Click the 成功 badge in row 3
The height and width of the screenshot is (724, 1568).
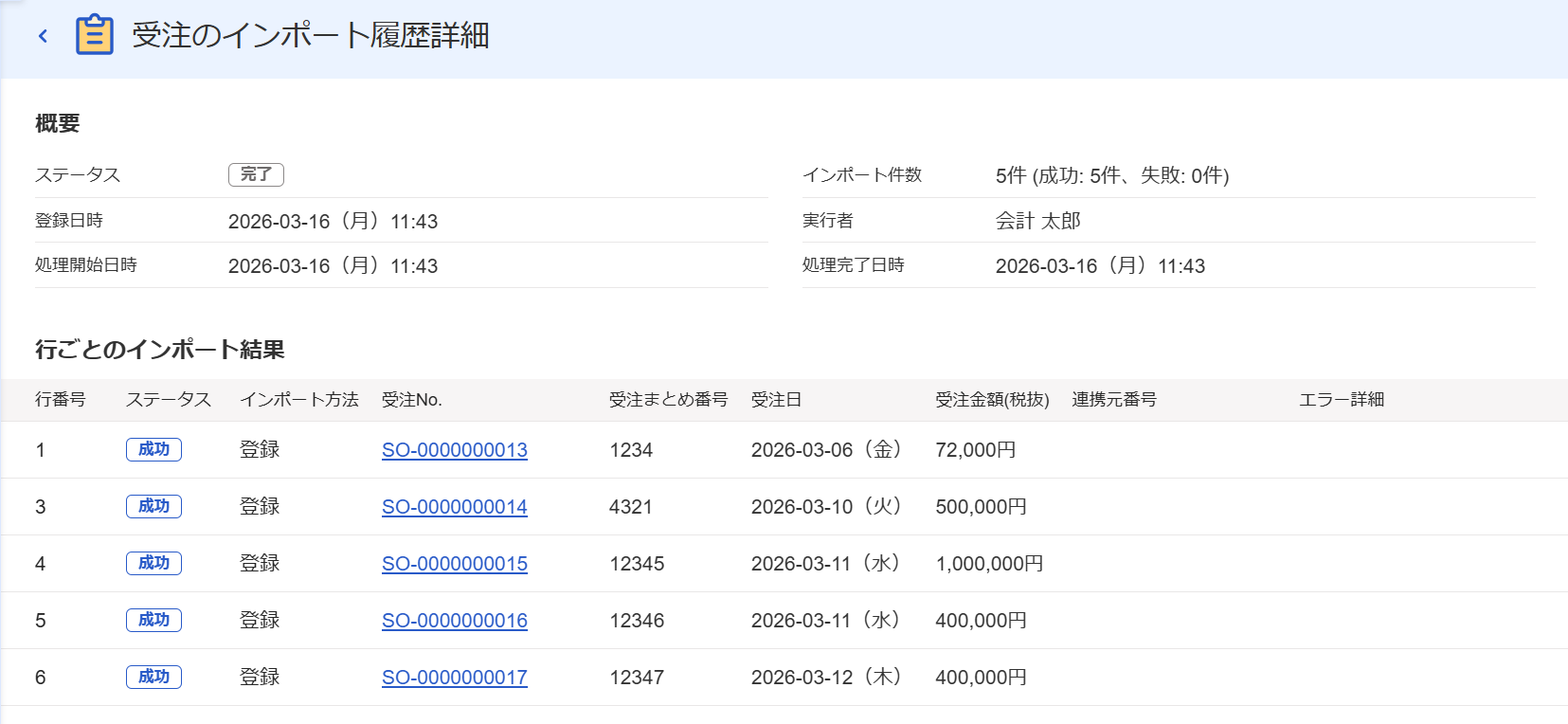click(153, 506)
